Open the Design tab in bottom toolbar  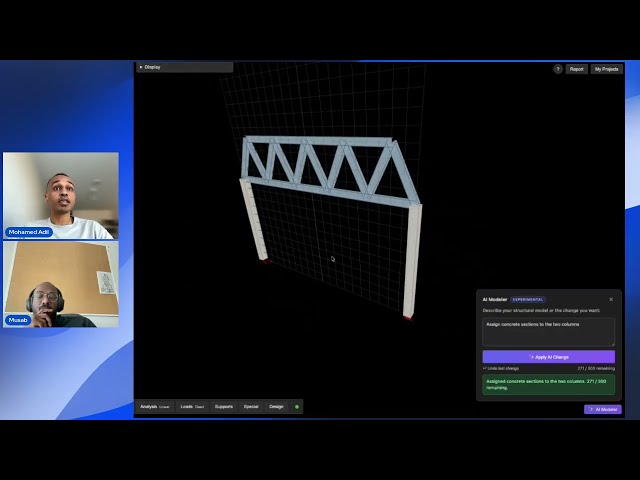click(x=276, y=407)
